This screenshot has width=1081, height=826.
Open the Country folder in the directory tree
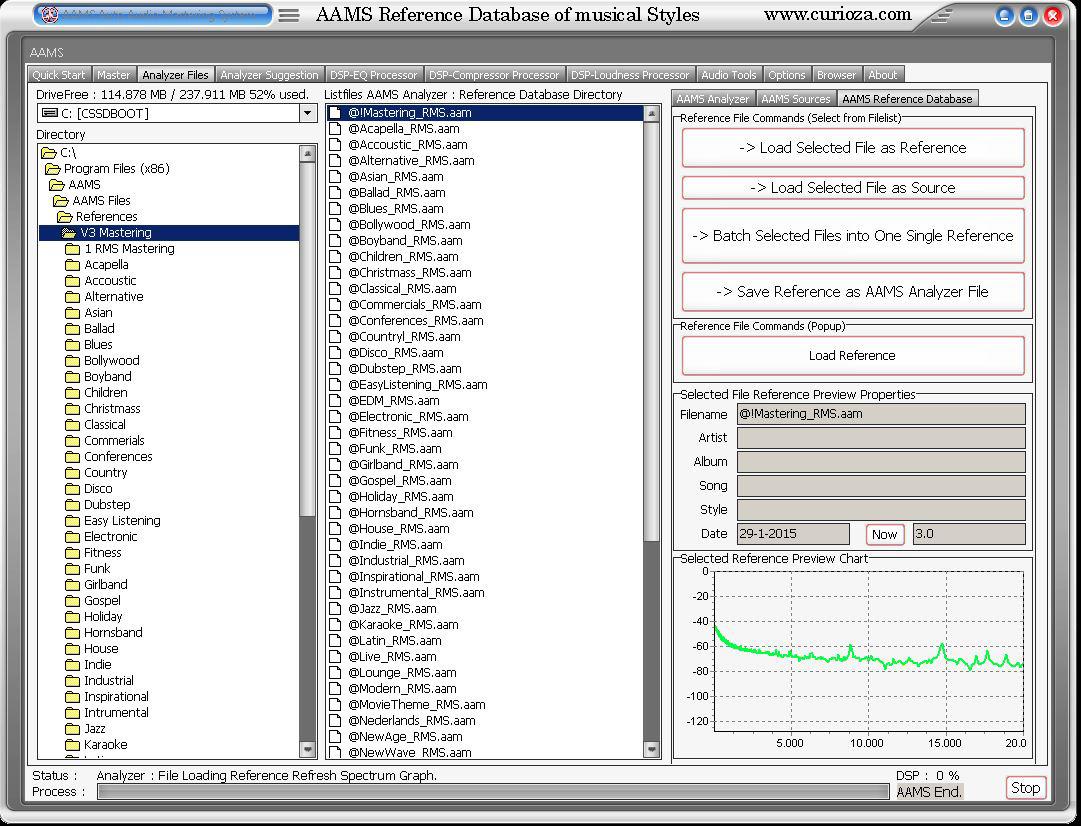tap(105, 473)
